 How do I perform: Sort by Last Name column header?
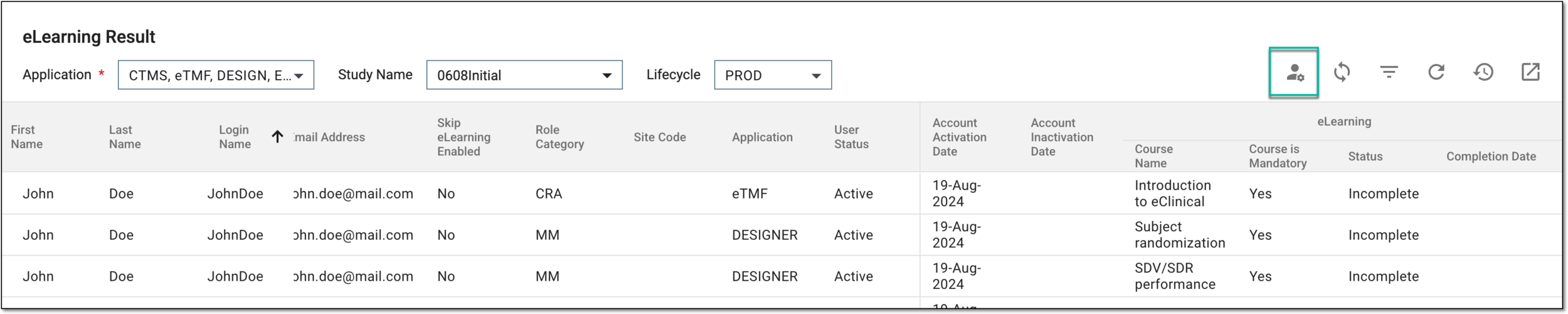[125, 137]
